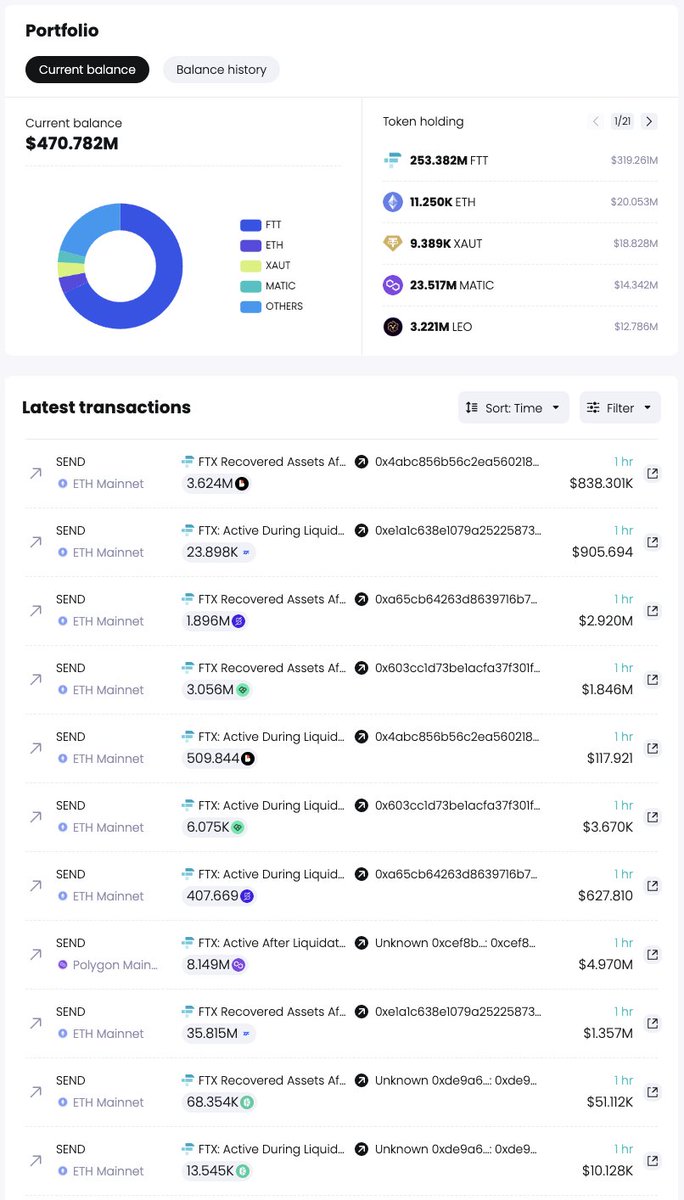Click FTT color swatch in chart legend
This screenshot has height=1200, width=684.
pyautogui.click(x=250, y=225)
